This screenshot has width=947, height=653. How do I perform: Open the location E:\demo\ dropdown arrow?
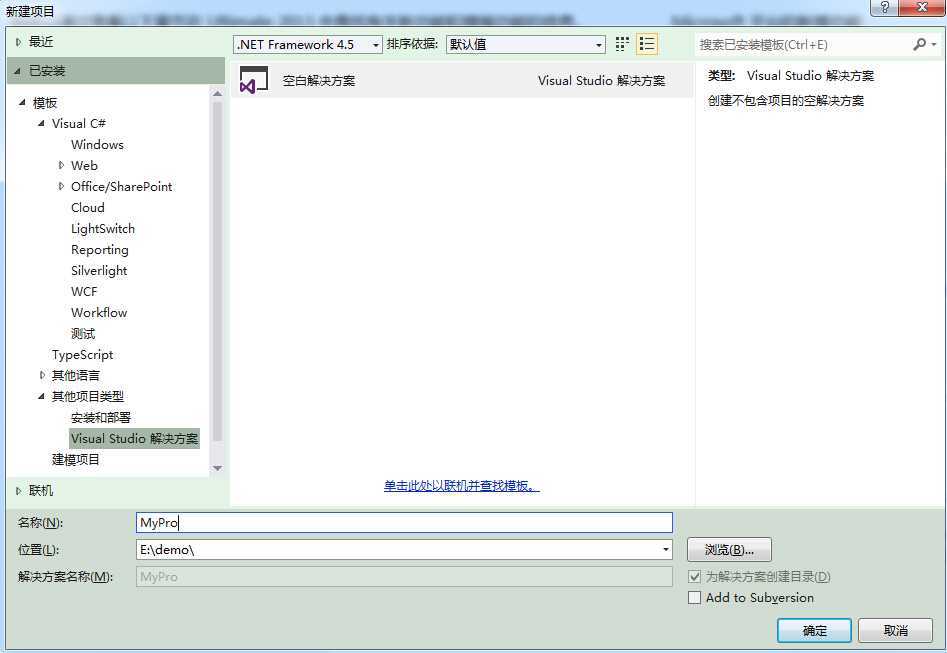coord(666,550)
